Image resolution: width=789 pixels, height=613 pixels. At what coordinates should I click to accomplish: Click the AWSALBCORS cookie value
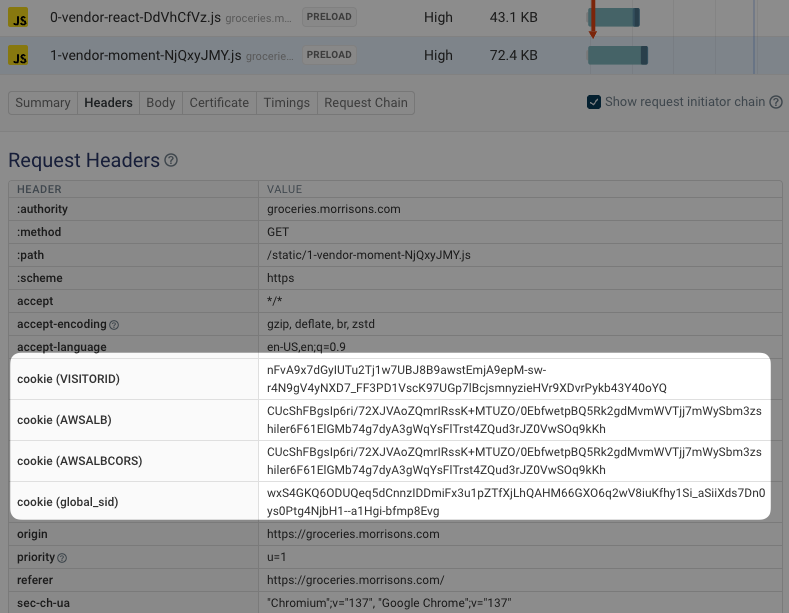(x=514, y=461)
